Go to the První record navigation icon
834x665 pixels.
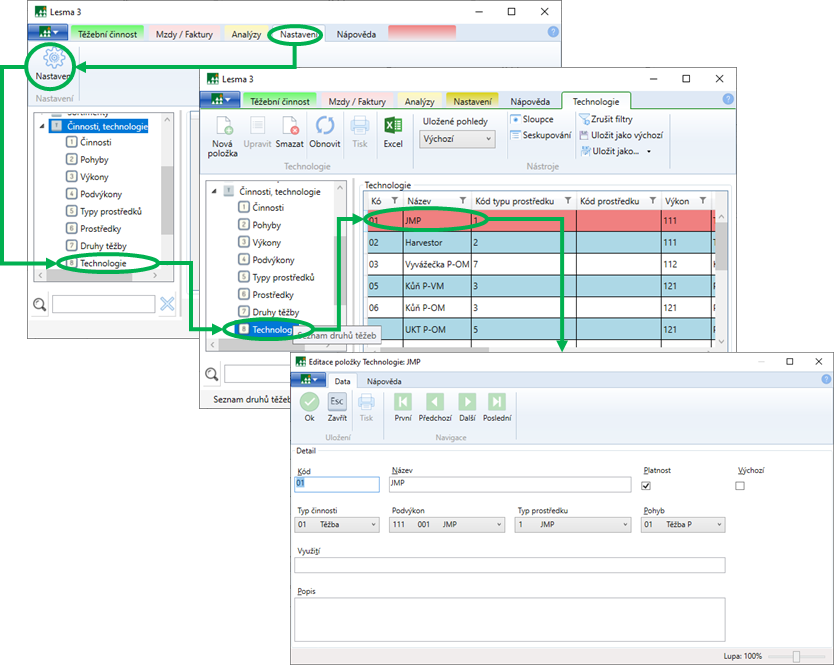pos(403,402)
